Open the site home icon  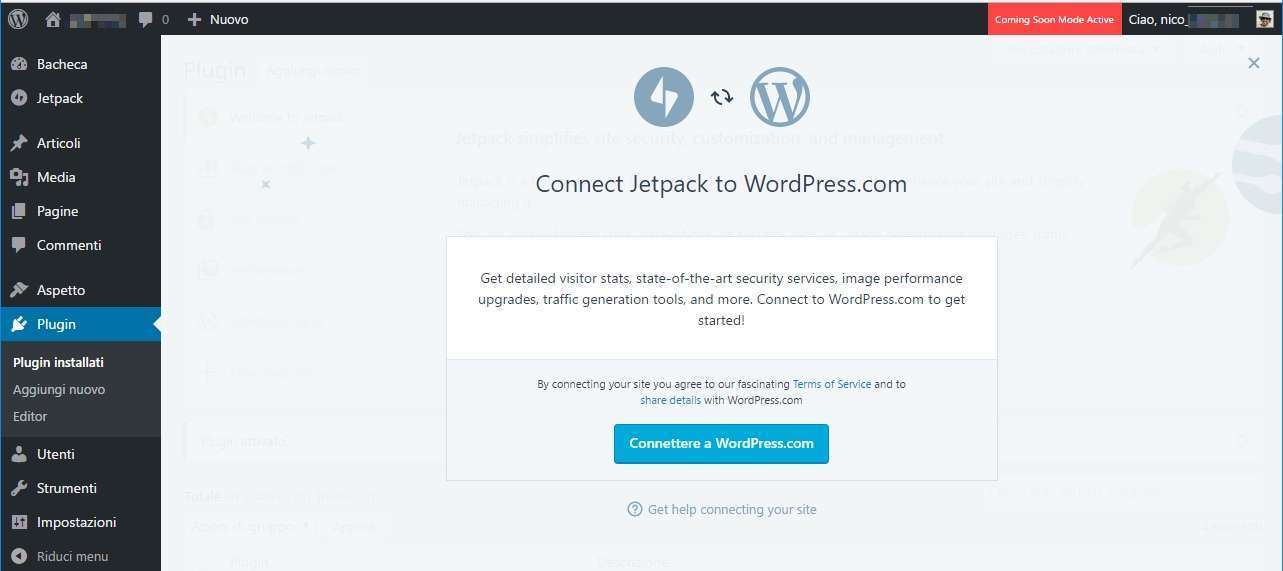click(54, 19)
